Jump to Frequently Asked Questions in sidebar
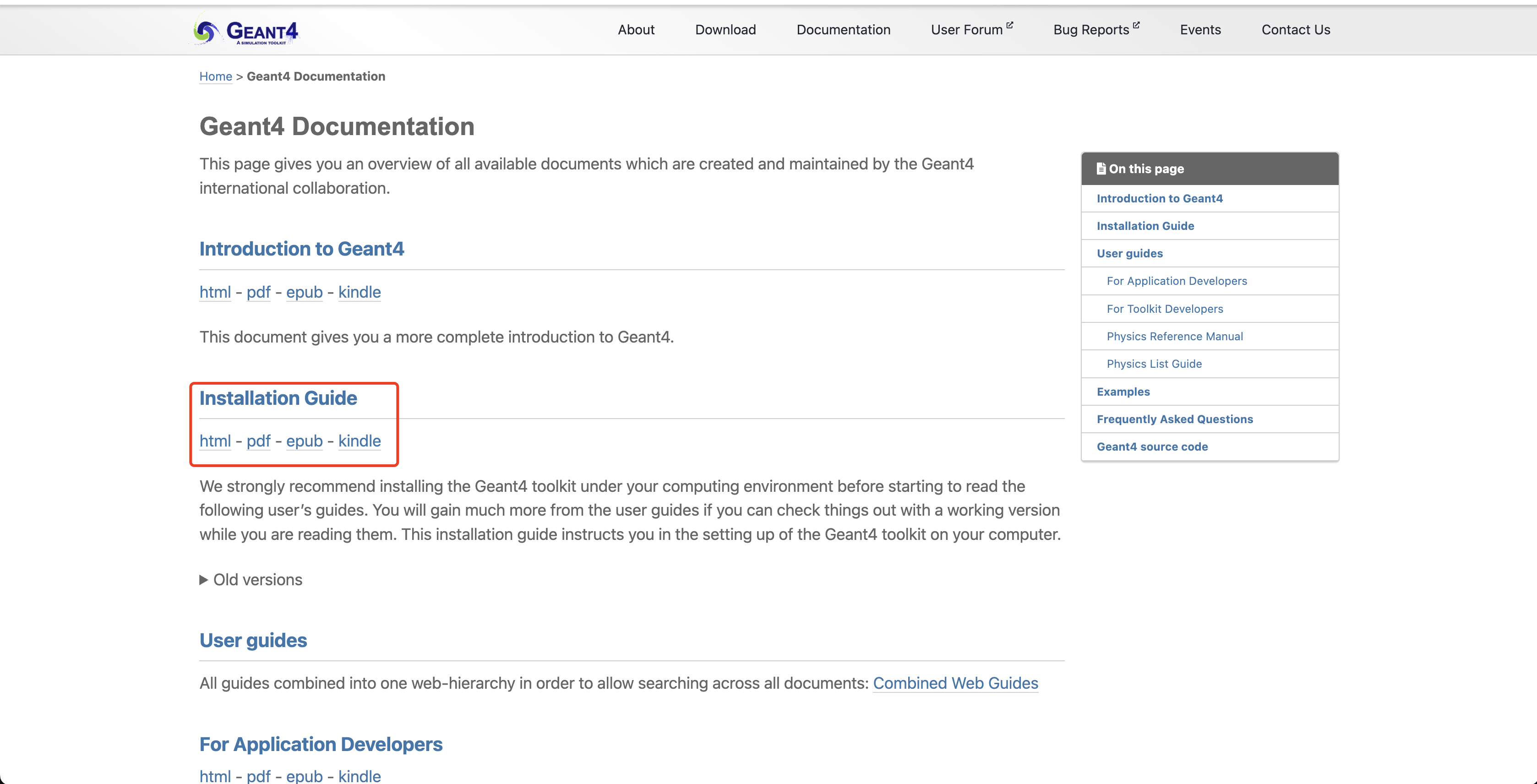This screenshot has width=1537, height=784. coord(1174,419)
